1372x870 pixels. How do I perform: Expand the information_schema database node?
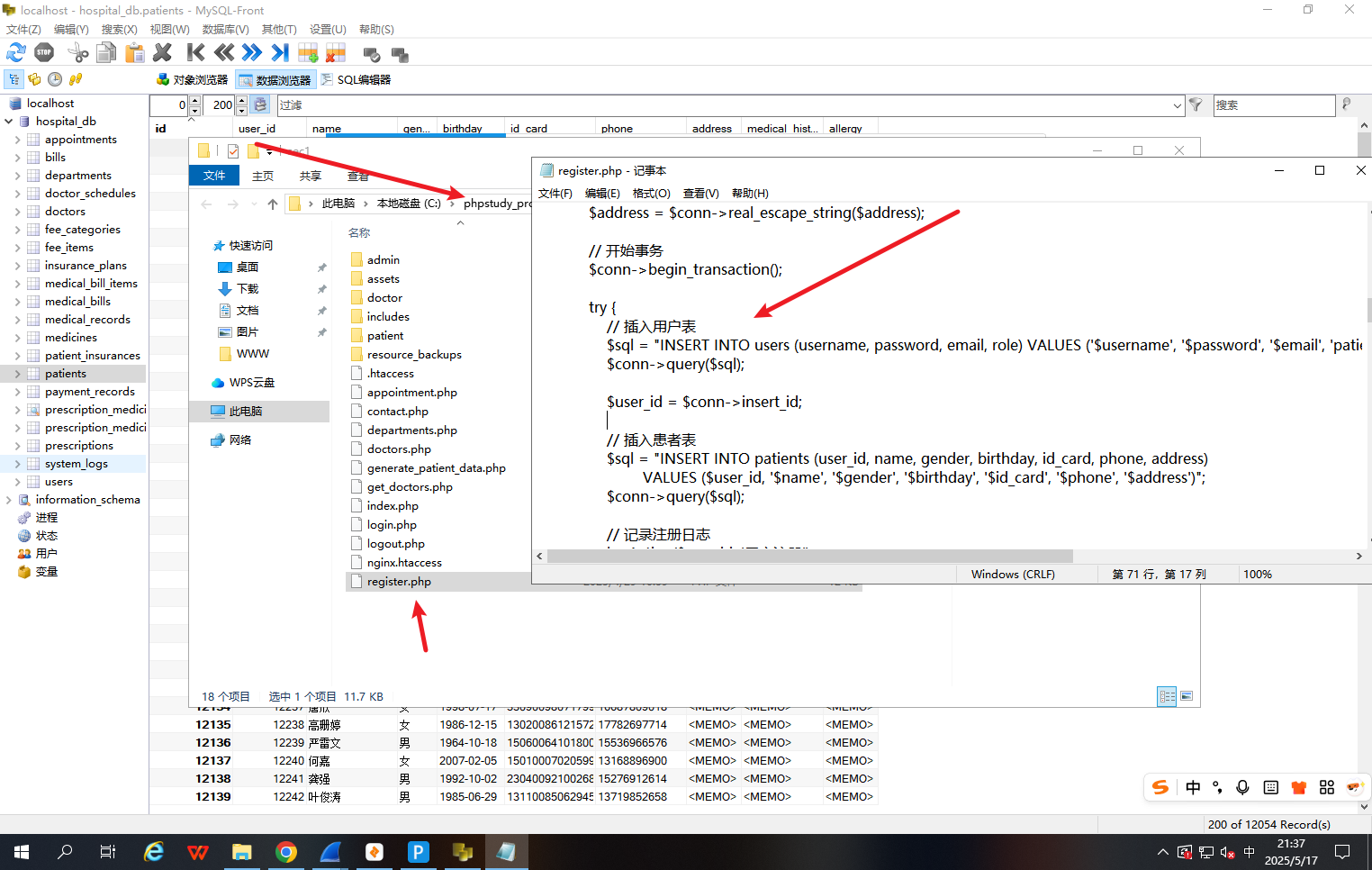(9, 500)
